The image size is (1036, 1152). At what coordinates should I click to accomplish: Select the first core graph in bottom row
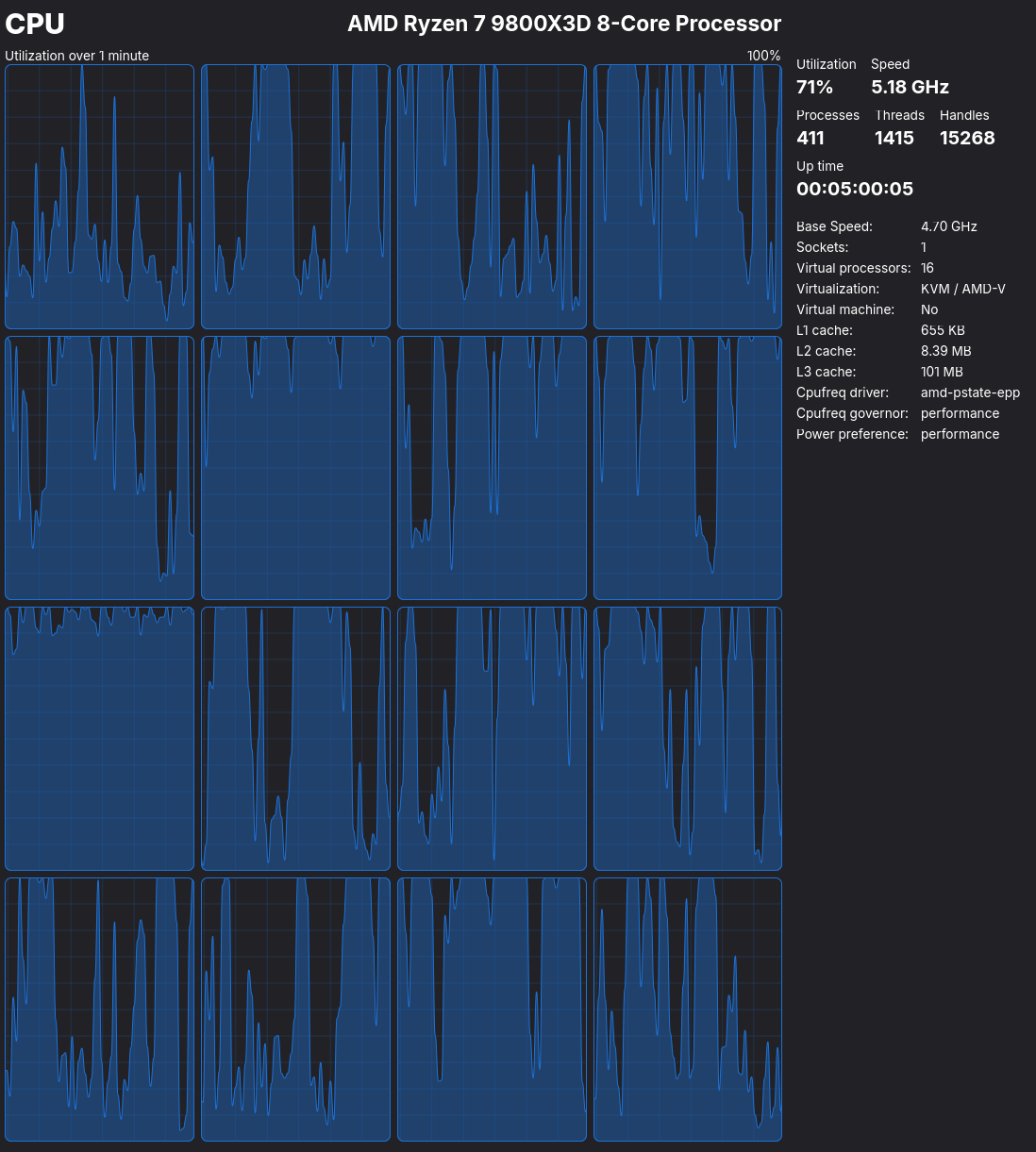99,1010
